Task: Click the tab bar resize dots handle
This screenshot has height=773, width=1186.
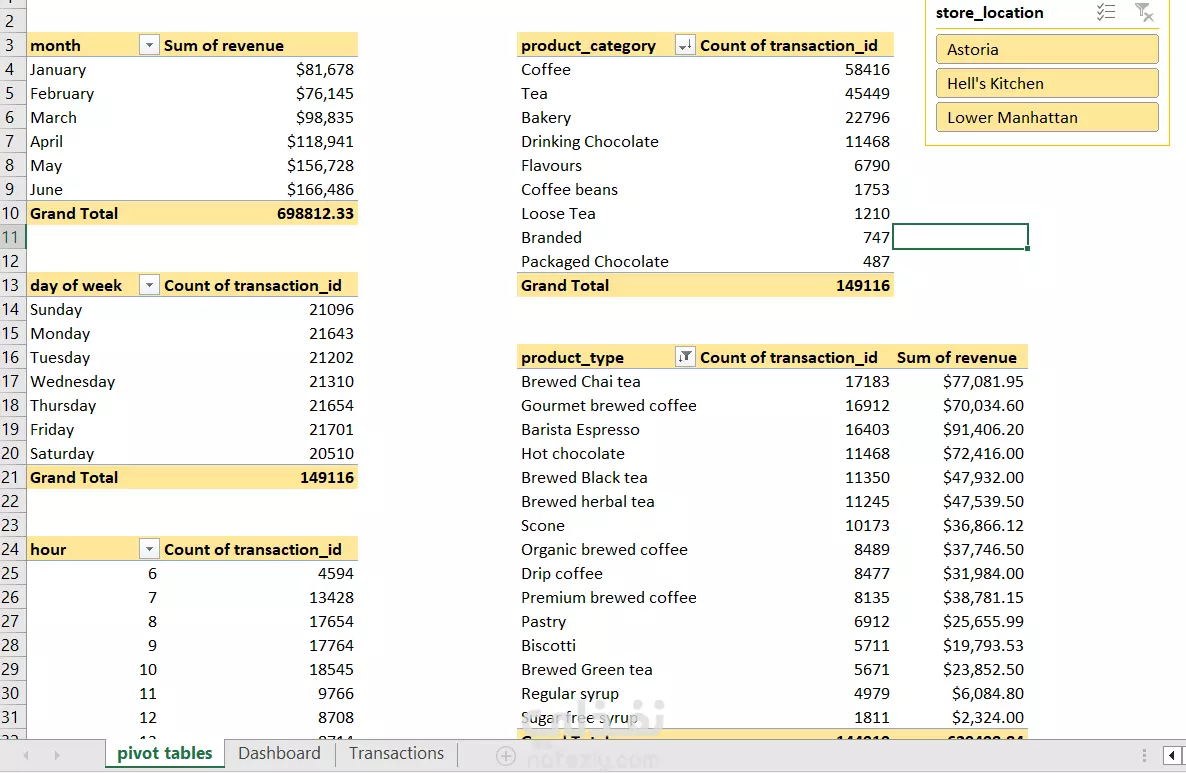Action: point(1145,755)
